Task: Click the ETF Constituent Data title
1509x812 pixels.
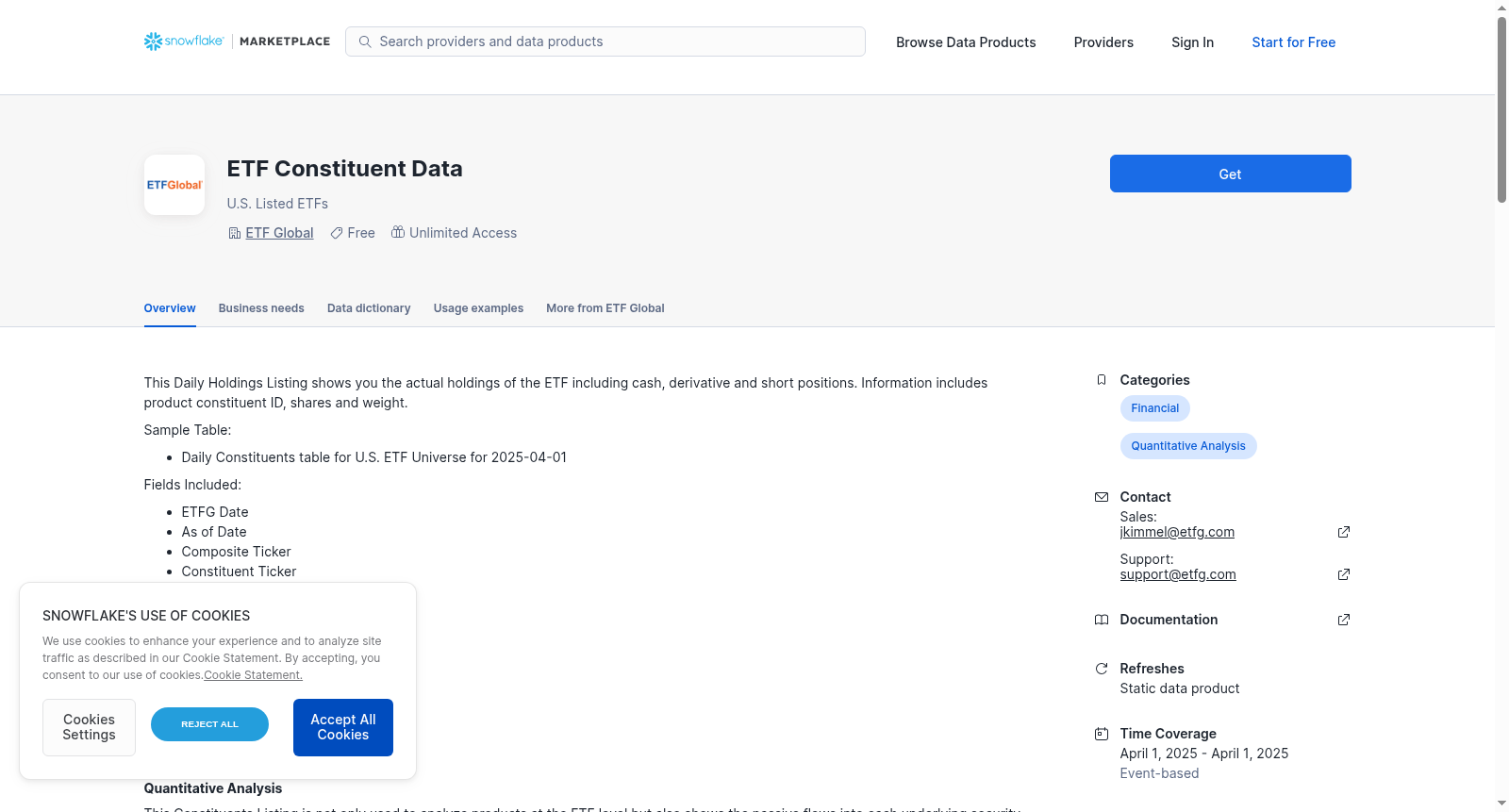Action: click(344, 169)
